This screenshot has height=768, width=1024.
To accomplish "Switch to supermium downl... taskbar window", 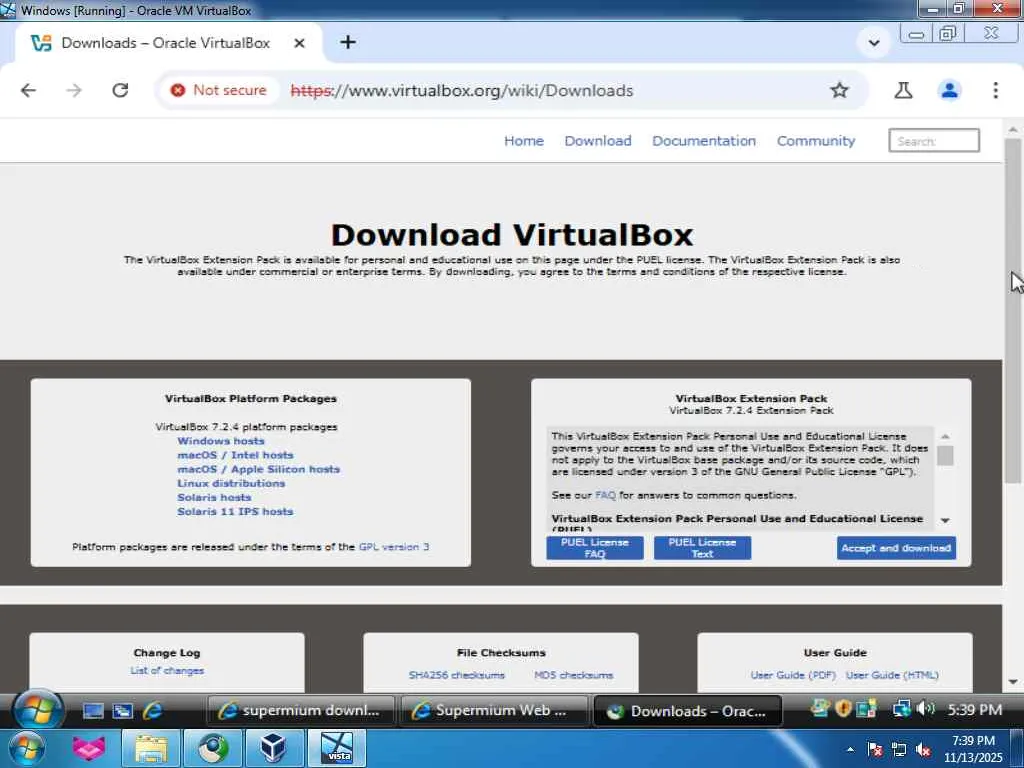I will pos(301,711).
